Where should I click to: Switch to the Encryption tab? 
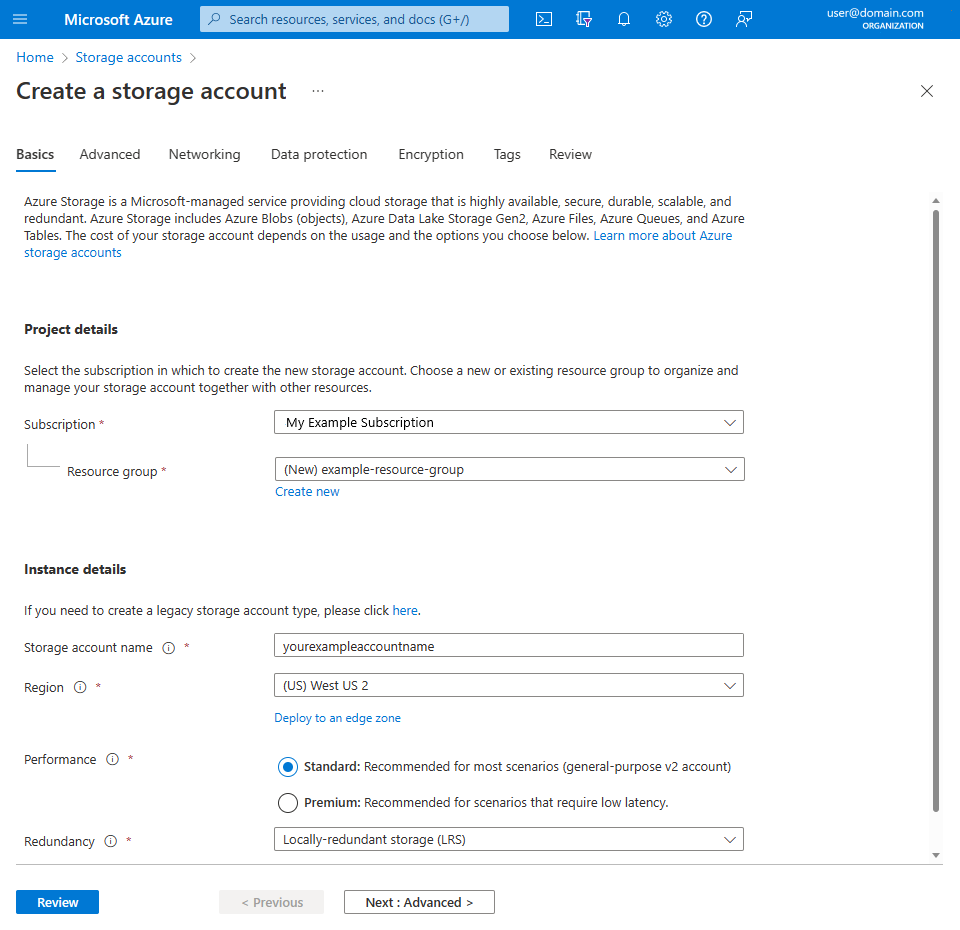pyautogui.click(x=431, y=154)
